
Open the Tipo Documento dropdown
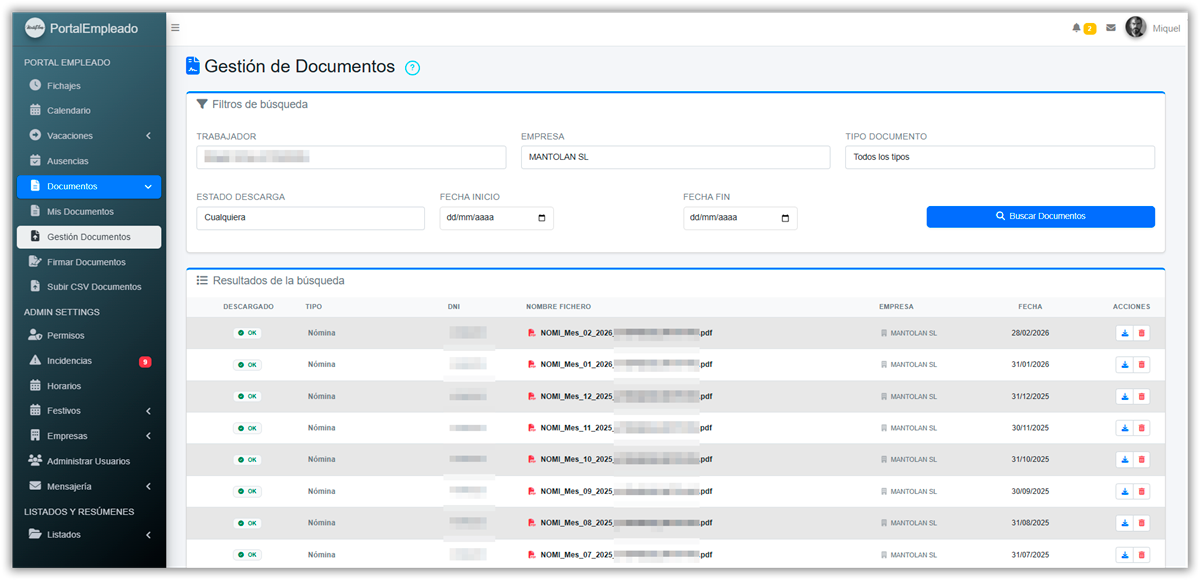pos(999,157)
